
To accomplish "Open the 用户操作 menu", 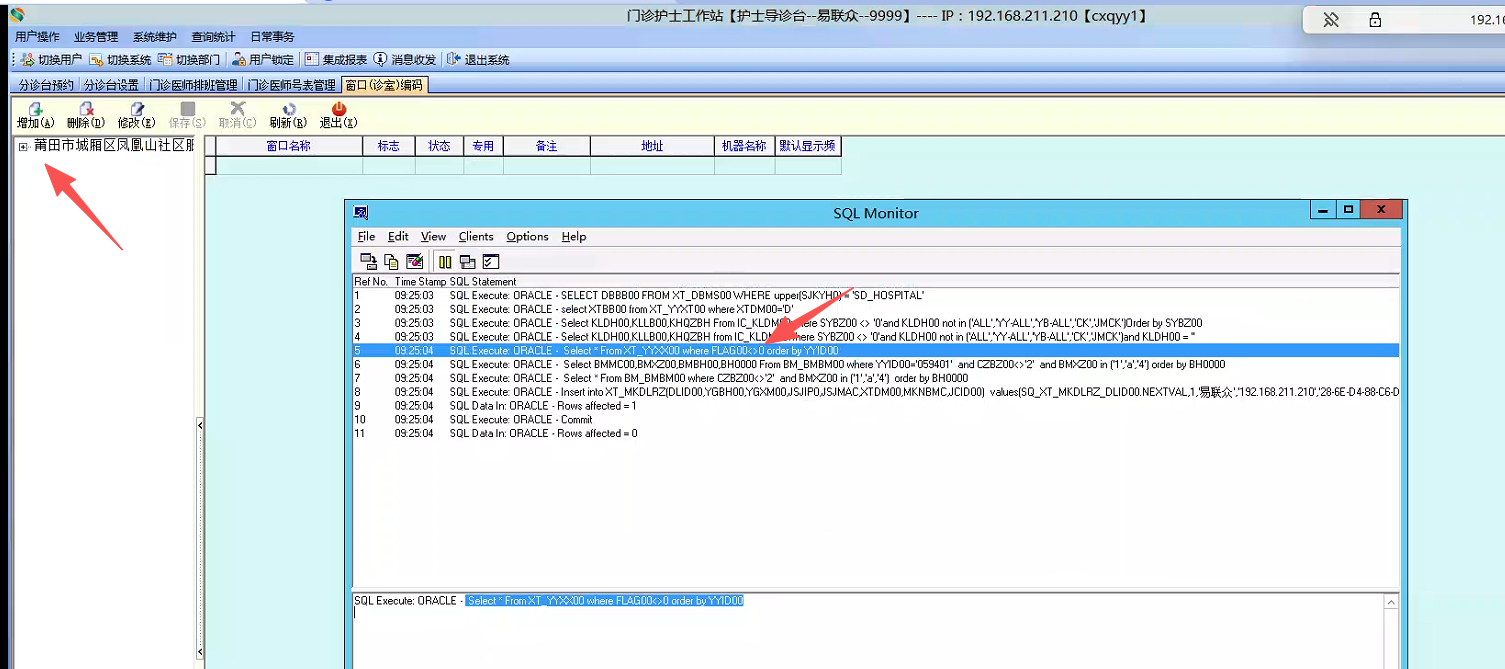I will tap(37, 37).
